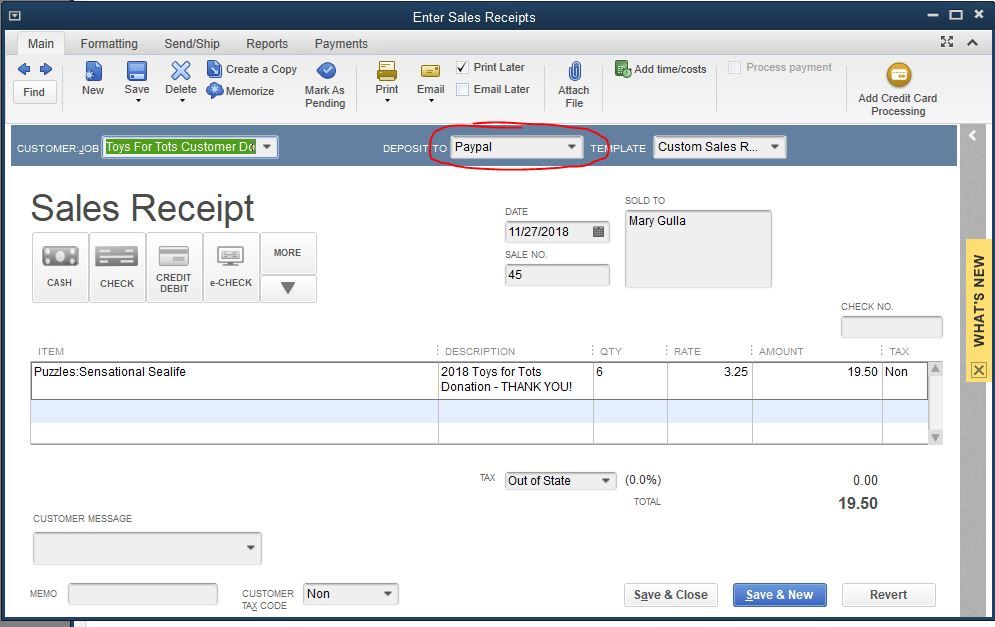The image size is (995, 627).
Task: Open the Customer Message dropdown
Action: click(x=251, y=548)
